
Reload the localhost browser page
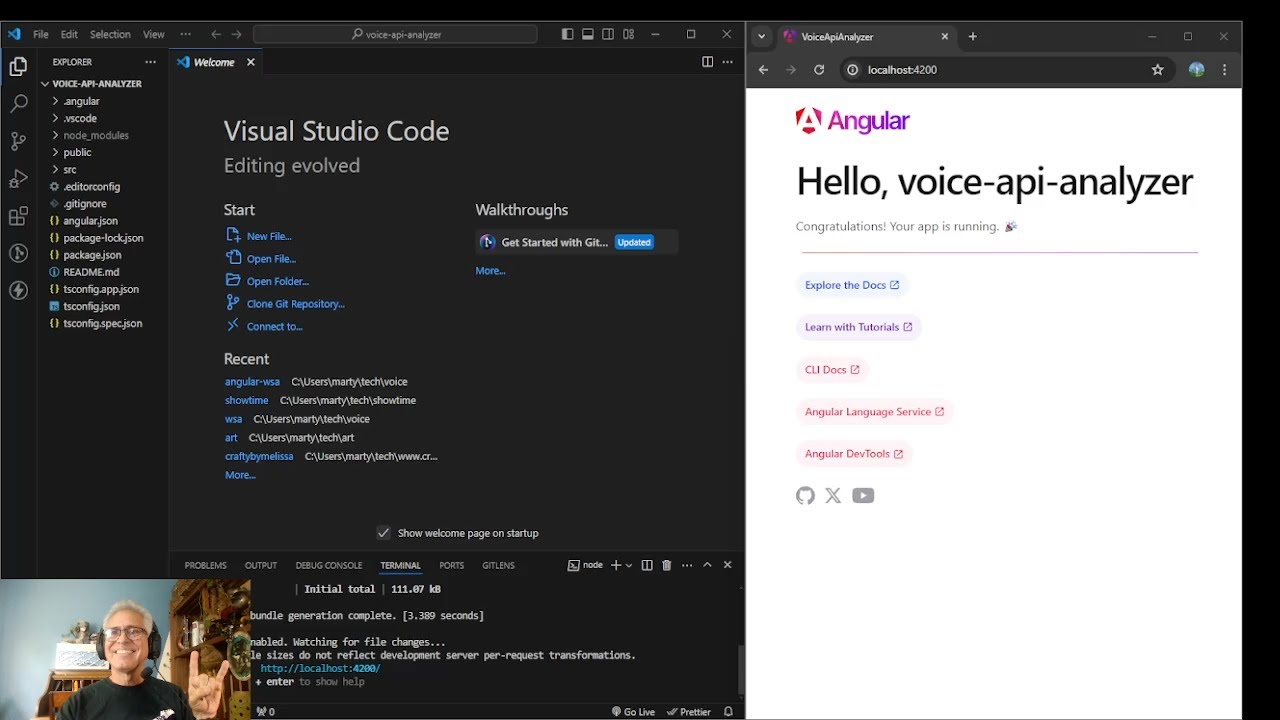(x=819, y=70)
